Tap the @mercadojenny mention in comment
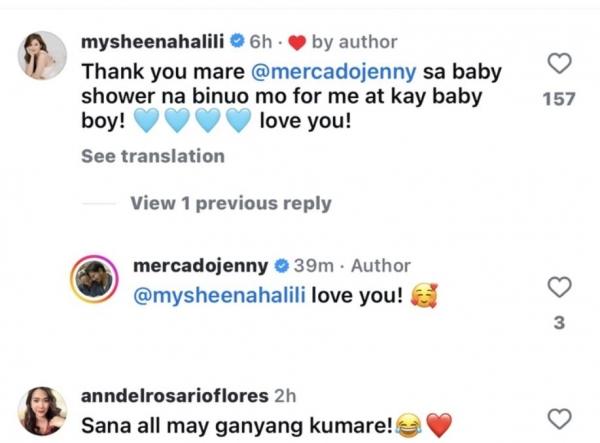The image size is (600, 443). coord(334,72)
